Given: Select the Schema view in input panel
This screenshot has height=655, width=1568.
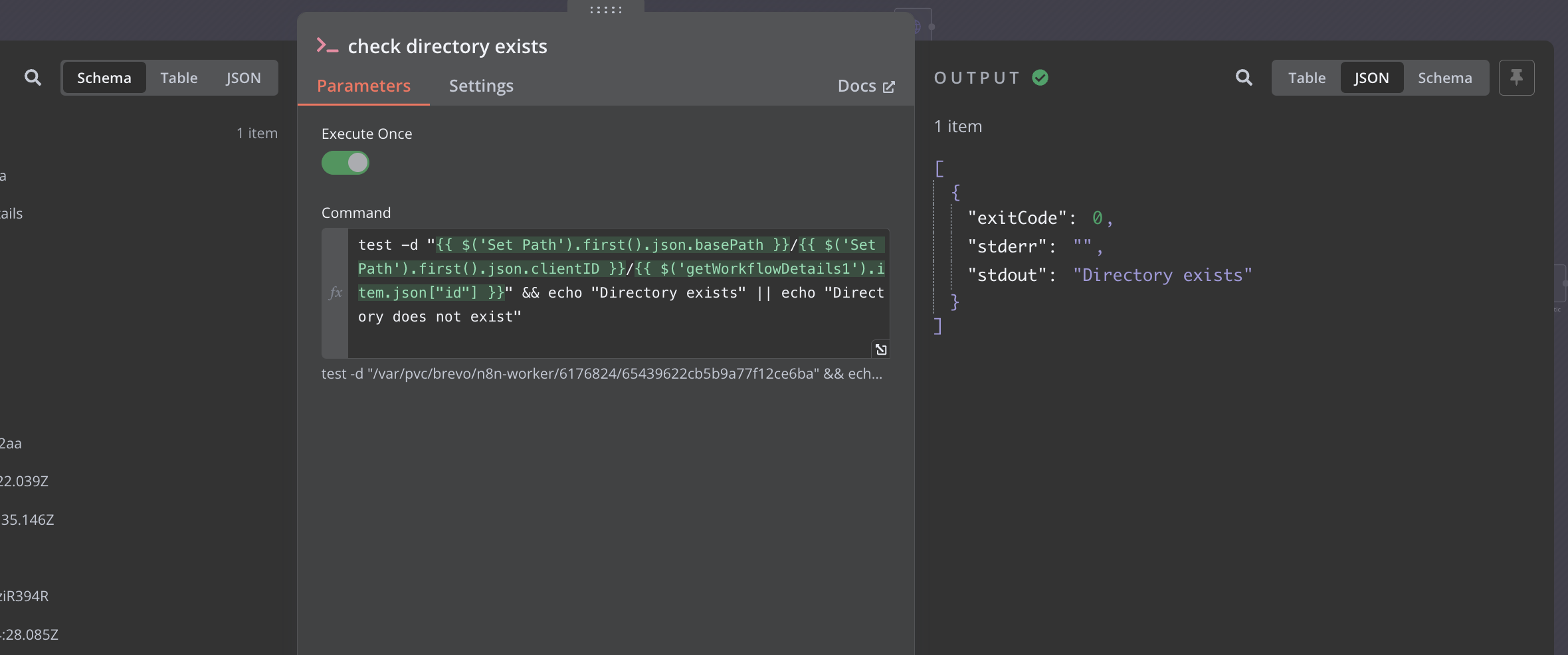Looking at the screenshot, I should coord(104,78).
